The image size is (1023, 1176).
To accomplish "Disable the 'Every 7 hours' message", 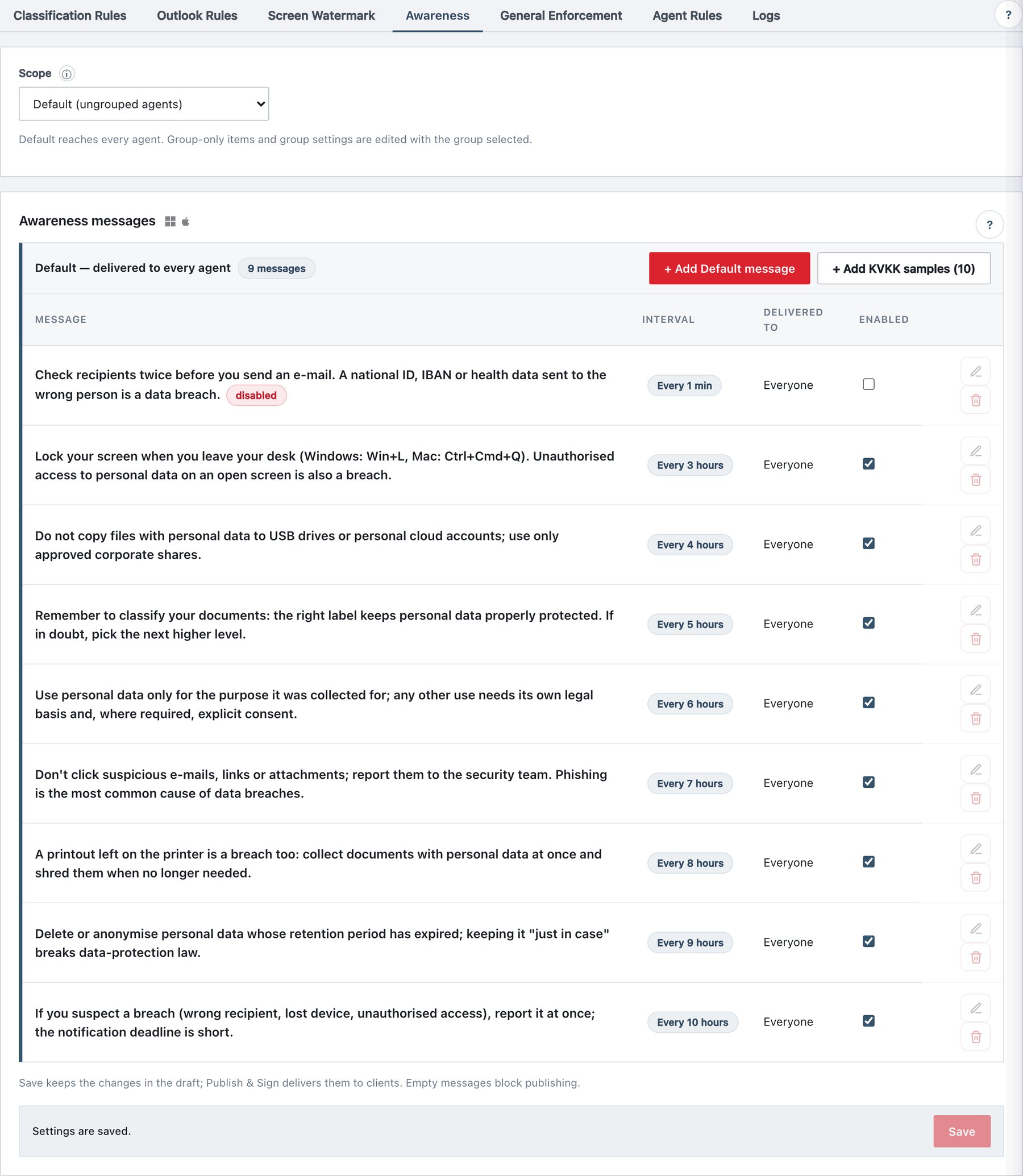I will [868, 782].
